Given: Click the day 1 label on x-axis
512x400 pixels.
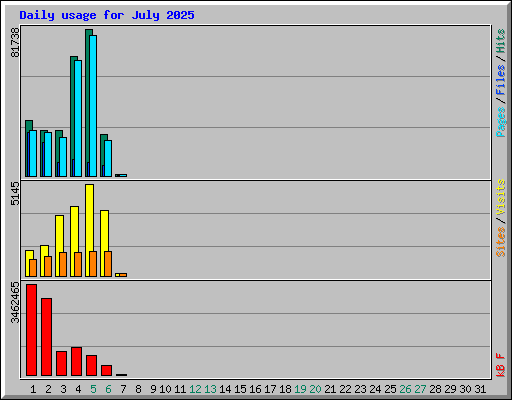Looking at the screenshot, I should pos(33,389).
